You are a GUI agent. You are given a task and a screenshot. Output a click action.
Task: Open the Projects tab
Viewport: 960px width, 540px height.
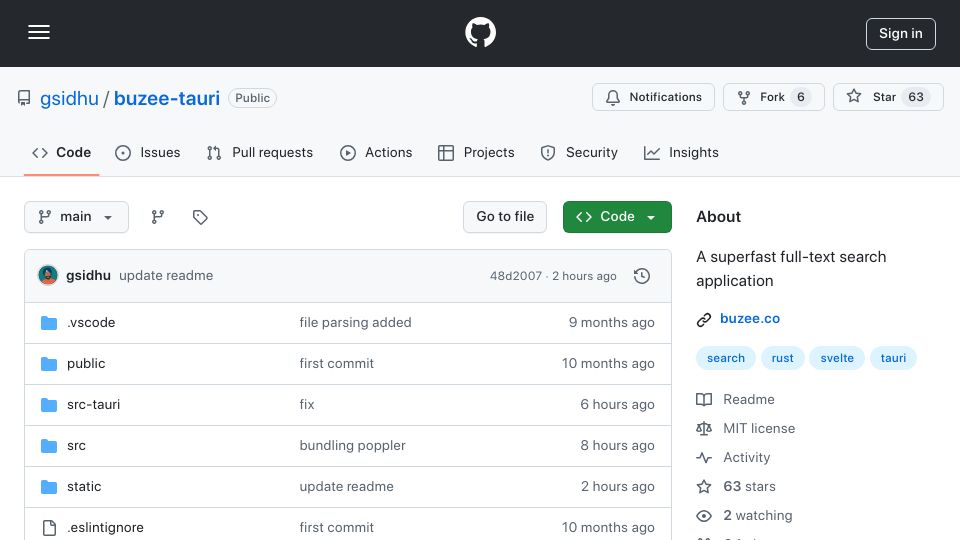(x=476, y=152)
